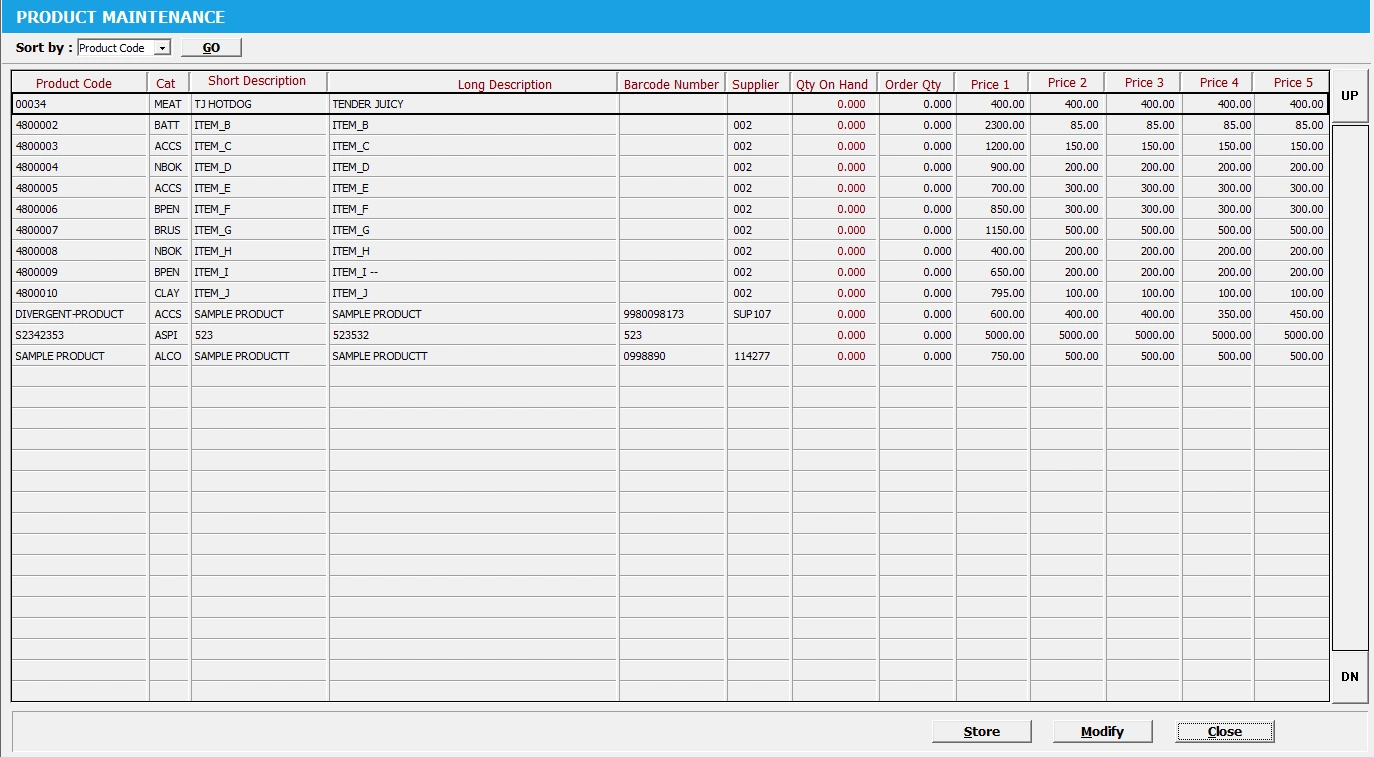Click the MEAT category cell

[x=169, y=104]
